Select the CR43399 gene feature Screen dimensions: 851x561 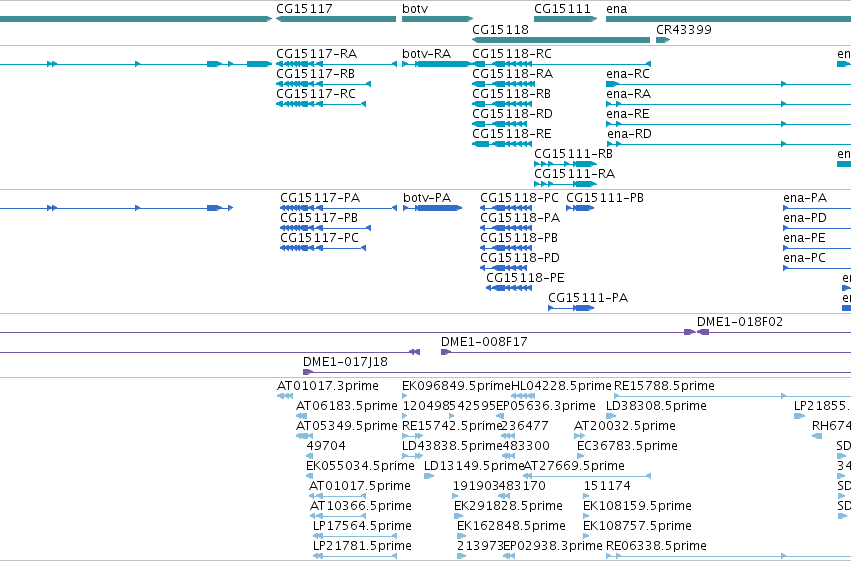point(663,40)
